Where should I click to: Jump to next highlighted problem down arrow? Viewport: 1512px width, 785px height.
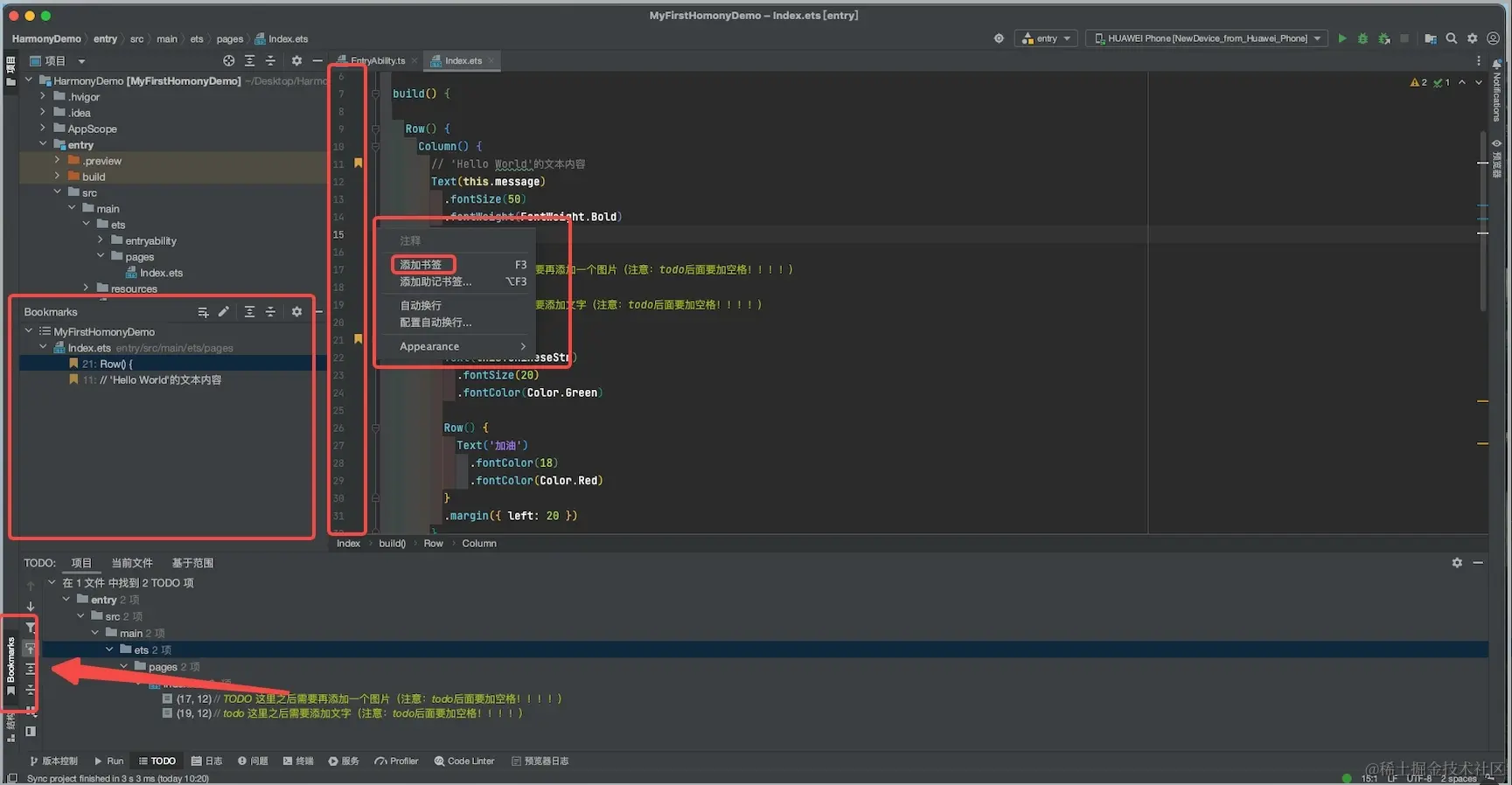click(x=1479, y=82)
